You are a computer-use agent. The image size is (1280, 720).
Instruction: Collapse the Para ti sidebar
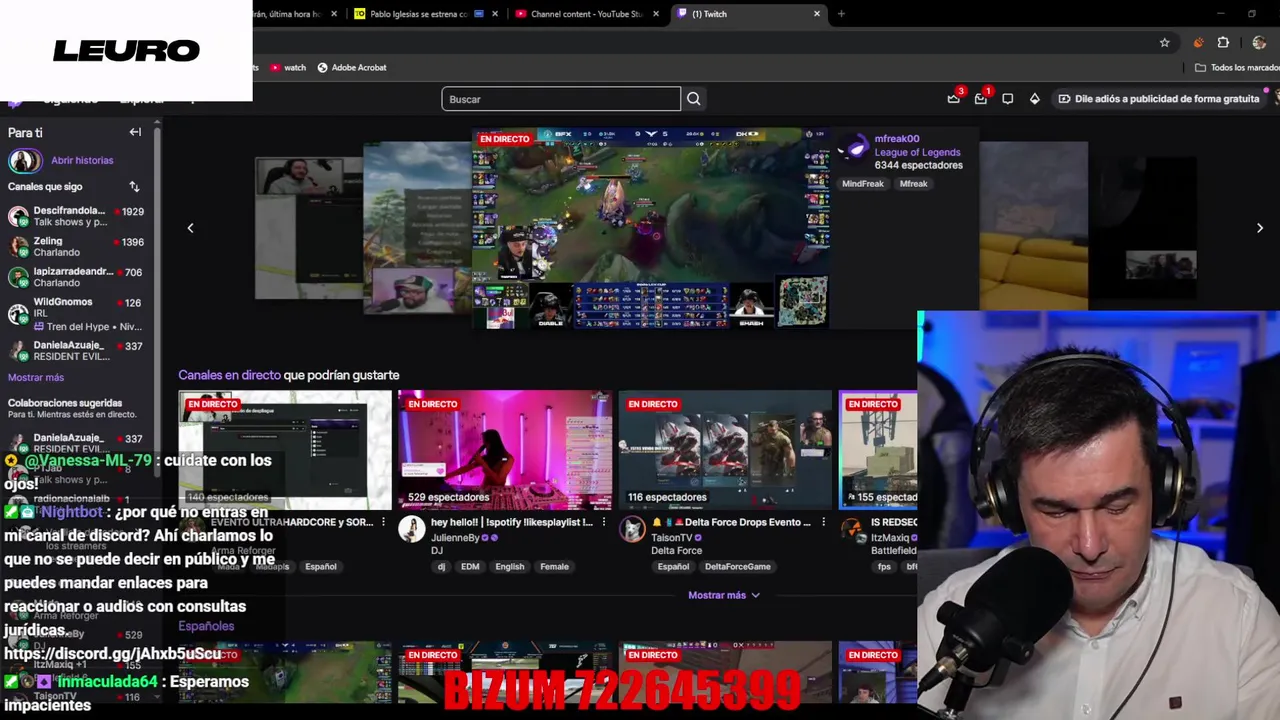(x=135, y=132)
